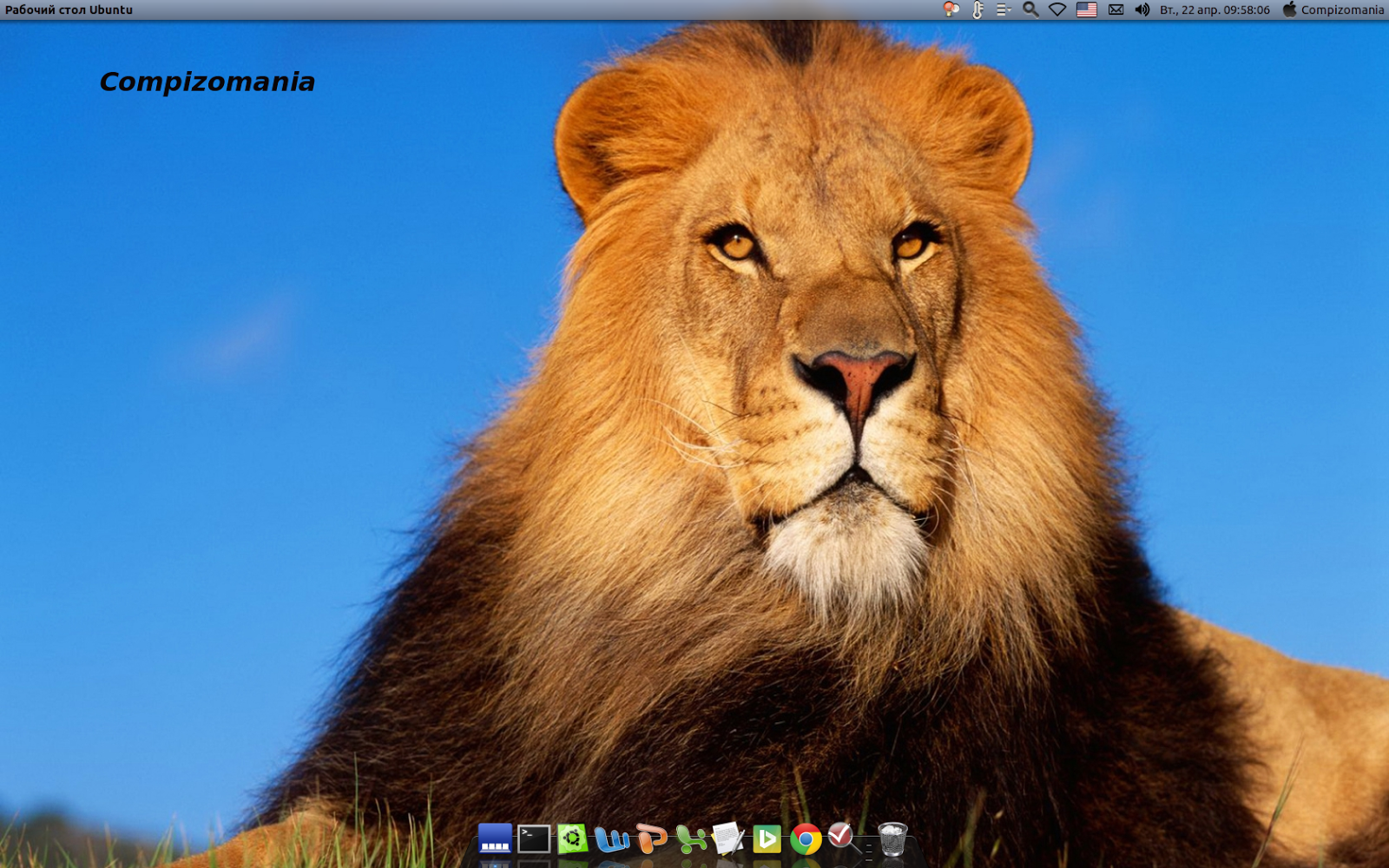Launch Google Chrome from the dock
This screenshot has width=1389, height=868.
[806, 839]
